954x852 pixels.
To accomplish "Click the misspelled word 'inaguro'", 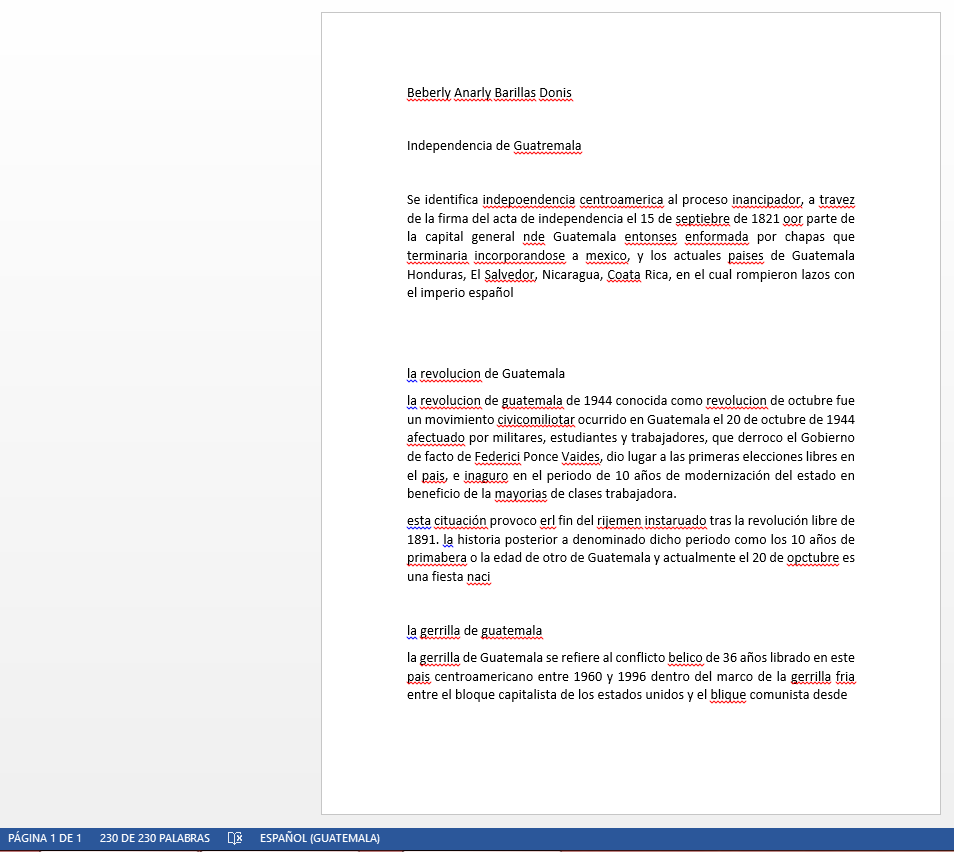I will [x=486, y=475].
